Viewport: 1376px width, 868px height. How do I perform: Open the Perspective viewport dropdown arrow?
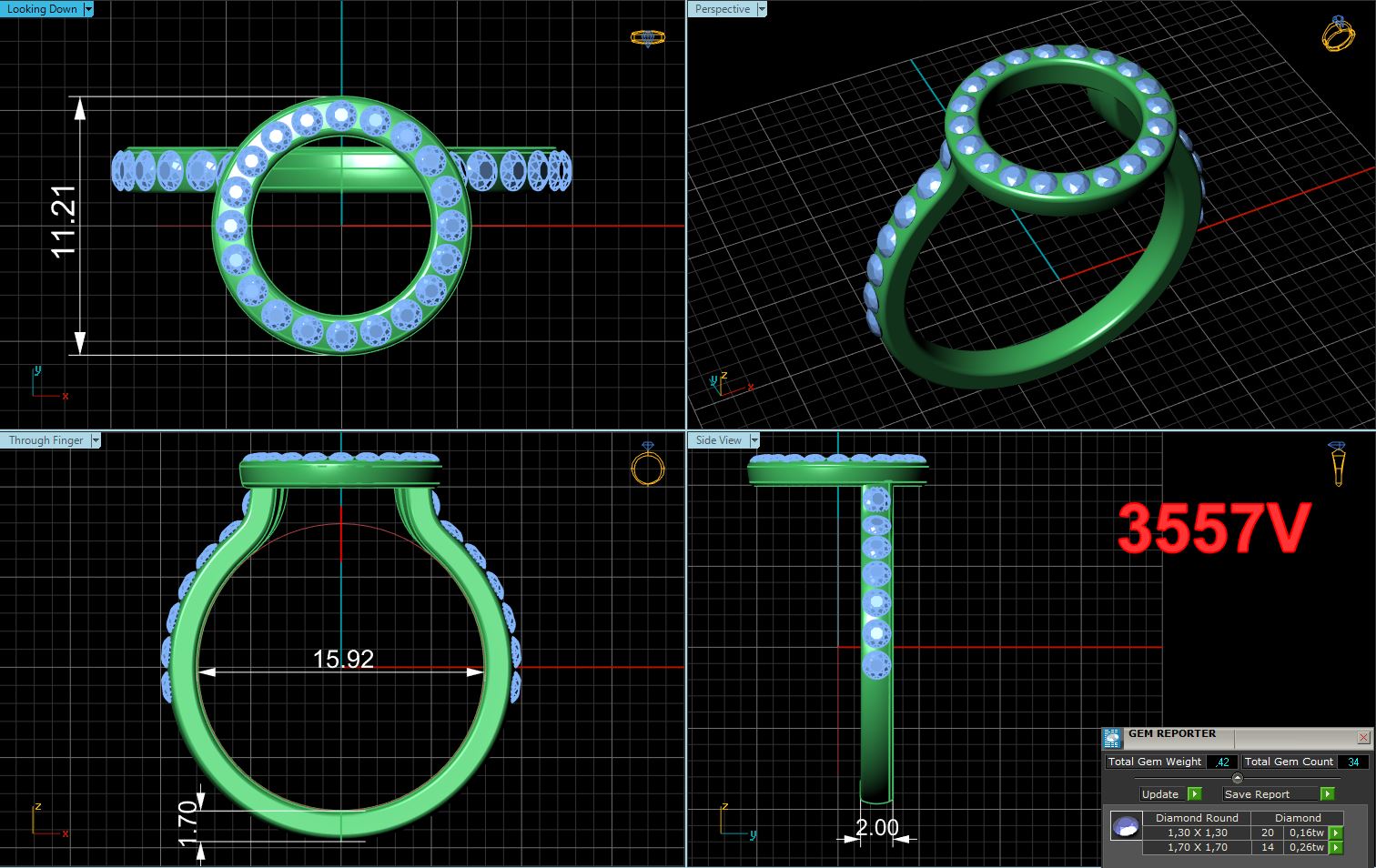click(762, 9)
